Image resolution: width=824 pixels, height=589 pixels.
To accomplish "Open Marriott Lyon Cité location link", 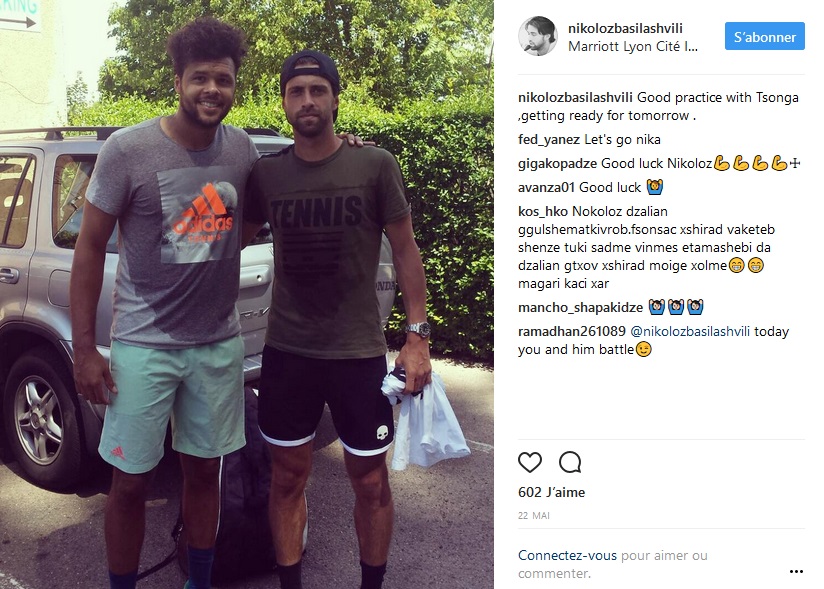I will click(633, 46).
